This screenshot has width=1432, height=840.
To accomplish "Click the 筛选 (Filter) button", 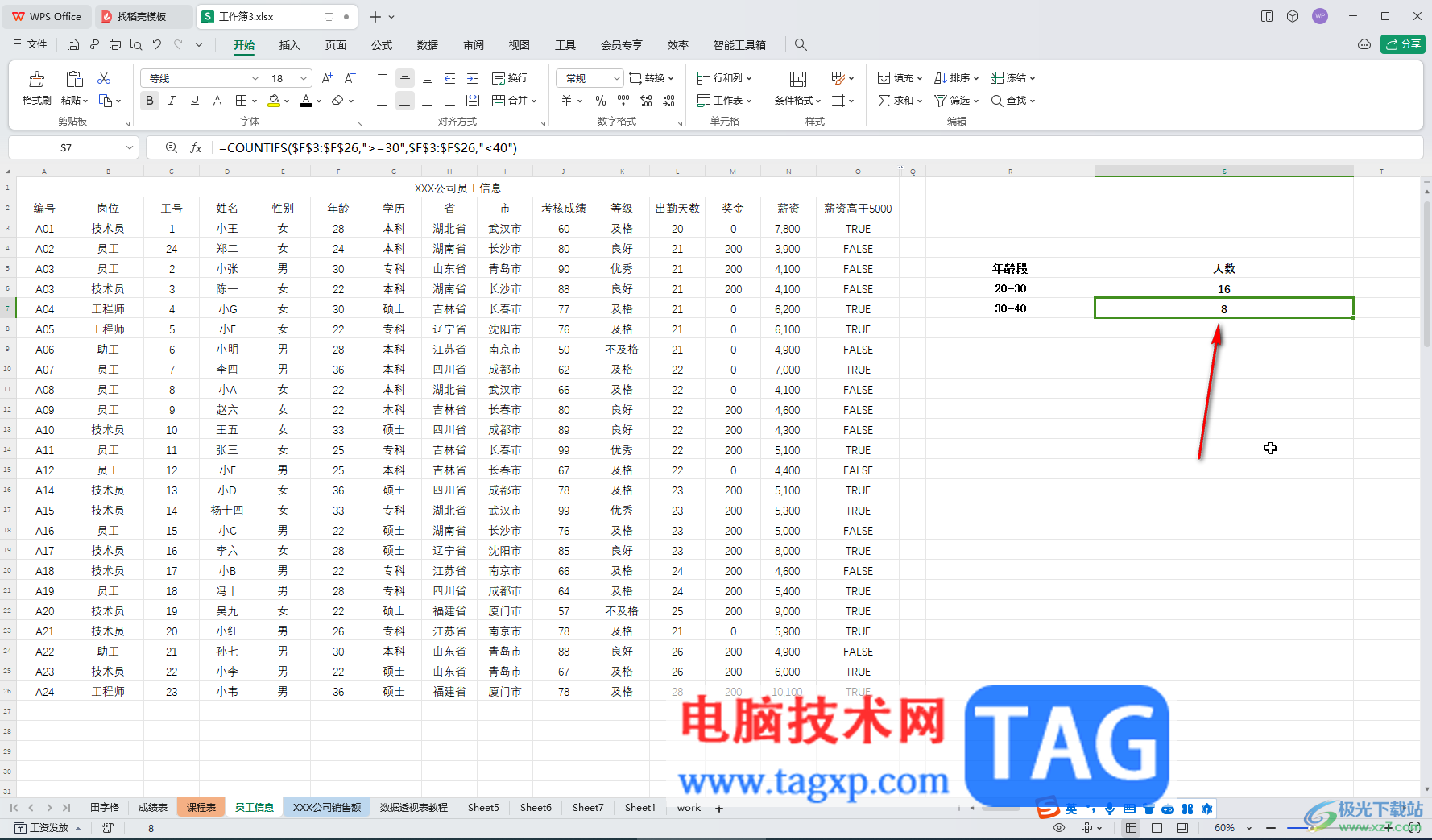I will click(955, 101).
